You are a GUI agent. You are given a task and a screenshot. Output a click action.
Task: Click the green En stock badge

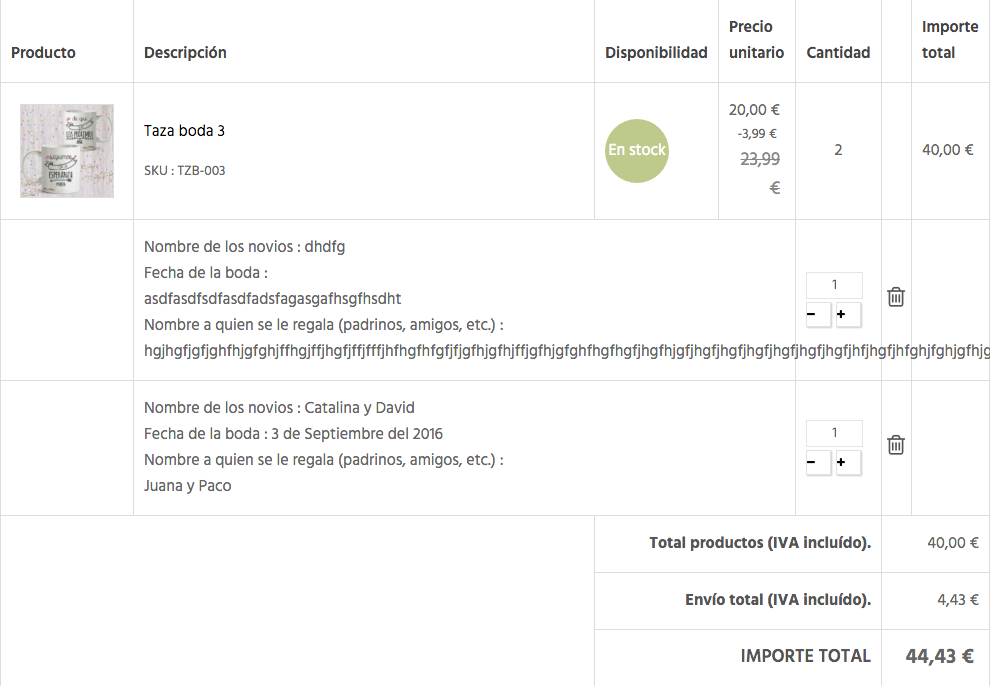pos(637,150)
